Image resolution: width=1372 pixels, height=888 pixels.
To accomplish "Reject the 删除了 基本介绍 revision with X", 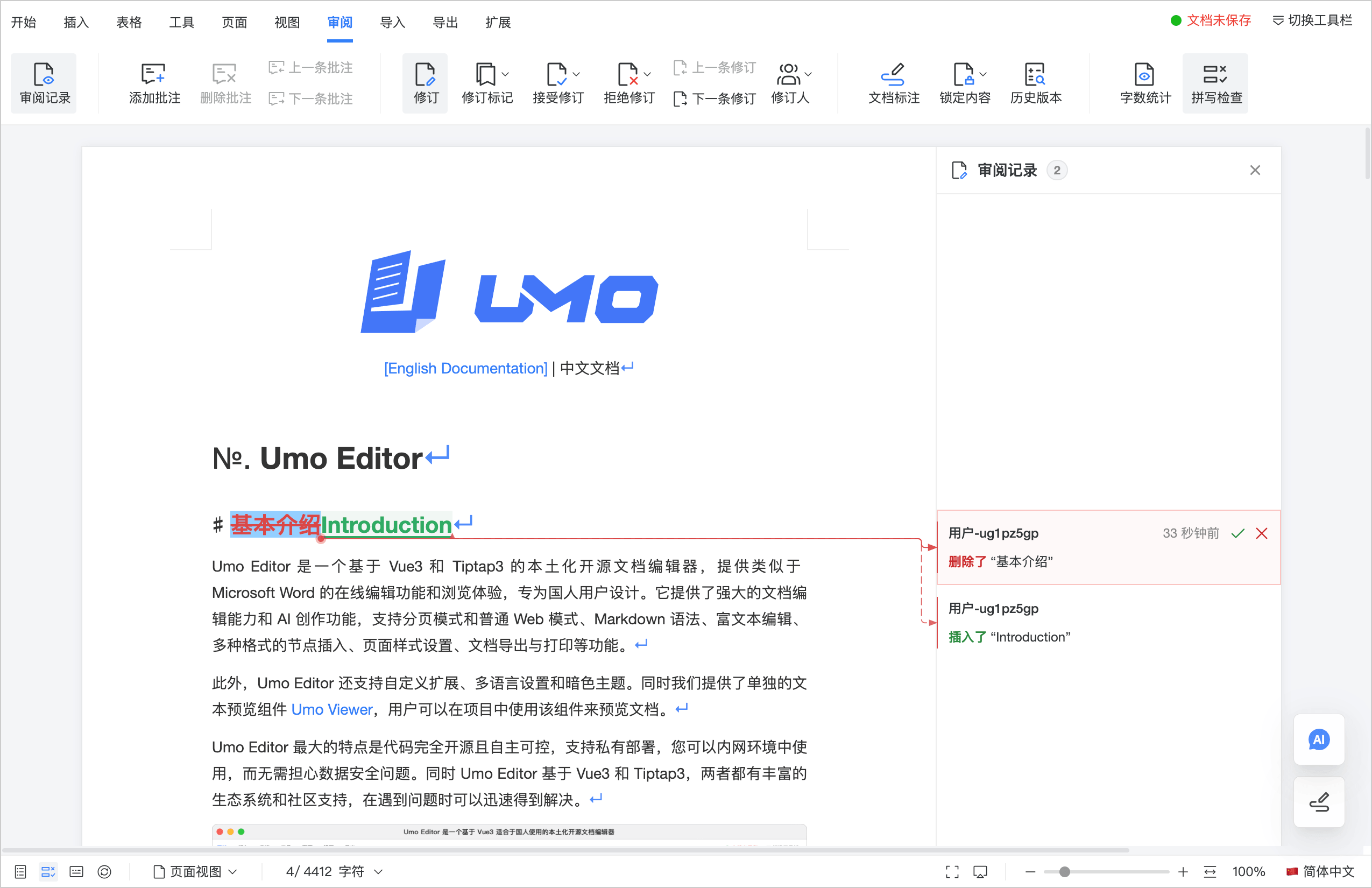I will point(1262,533).
